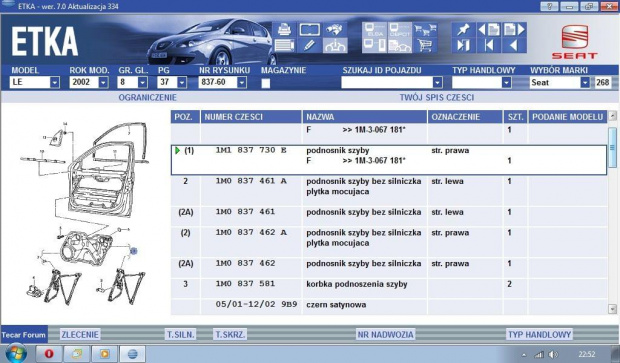Expand the SZUKAJ ID POJAZDU dropdown
620x363 pixels.
click(x=437, y=82)
